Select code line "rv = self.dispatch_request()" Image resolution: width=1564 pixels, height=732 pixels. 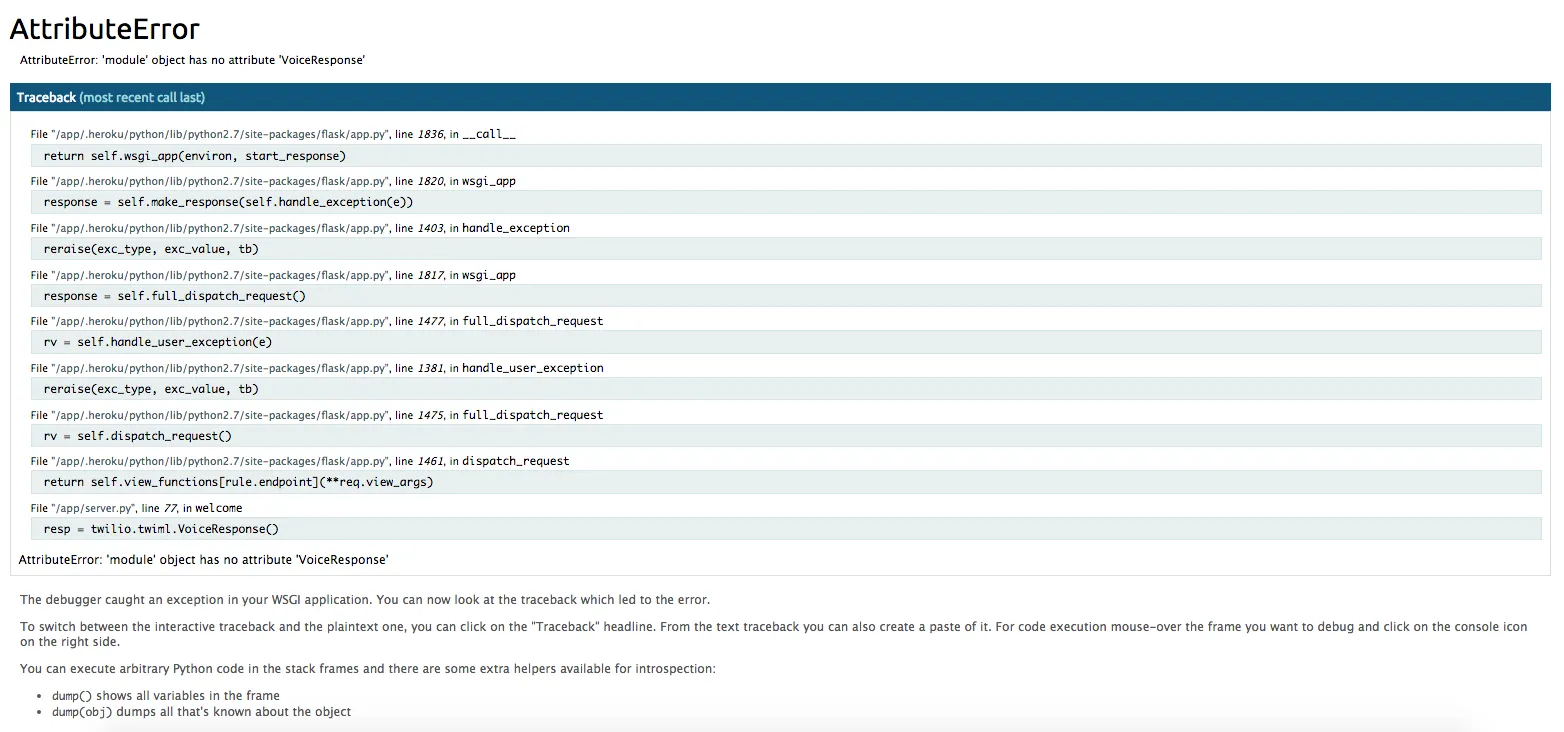pos(786,436)
